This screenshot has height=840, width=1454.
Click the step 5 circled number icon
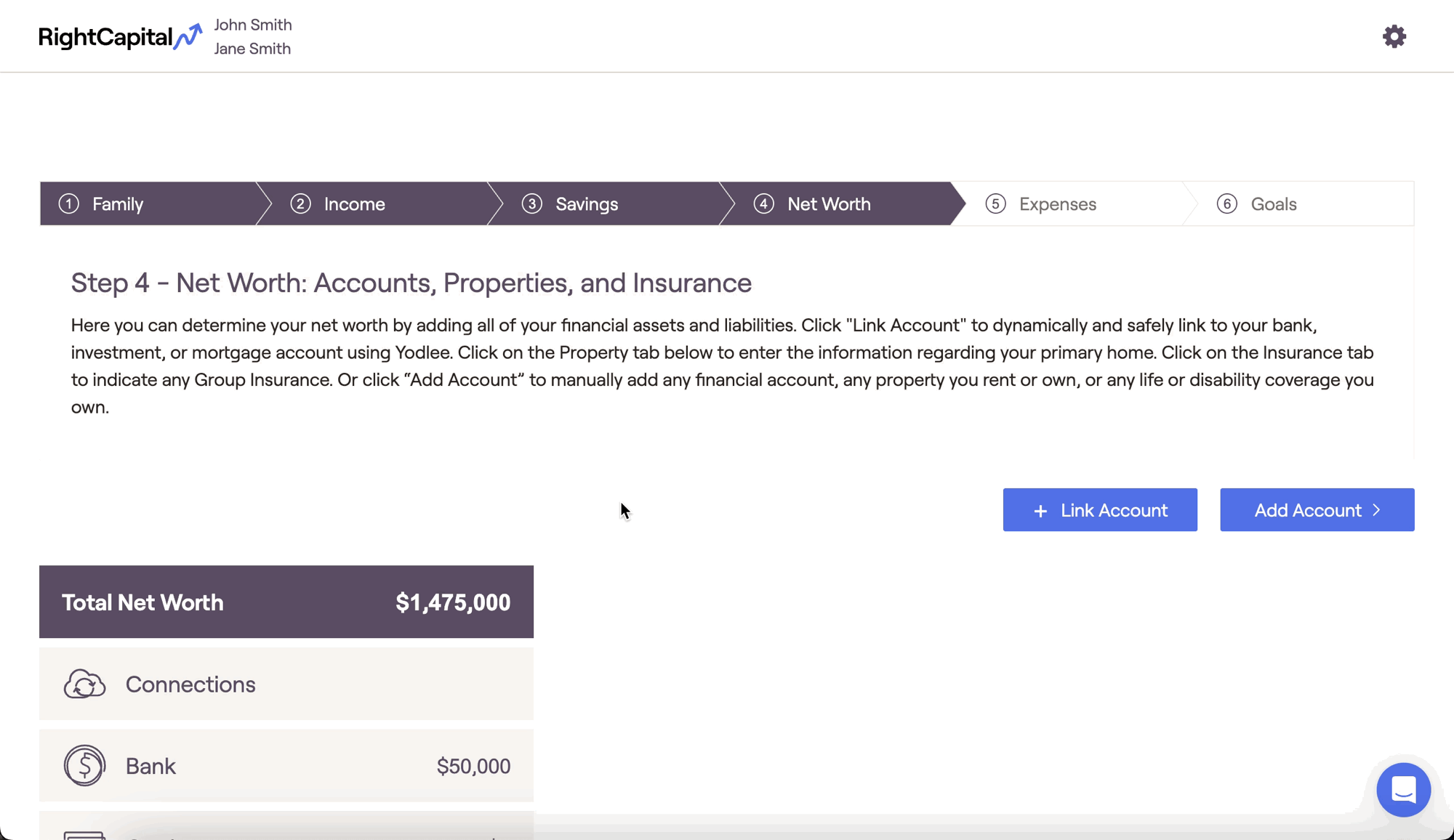coord(995,203)
